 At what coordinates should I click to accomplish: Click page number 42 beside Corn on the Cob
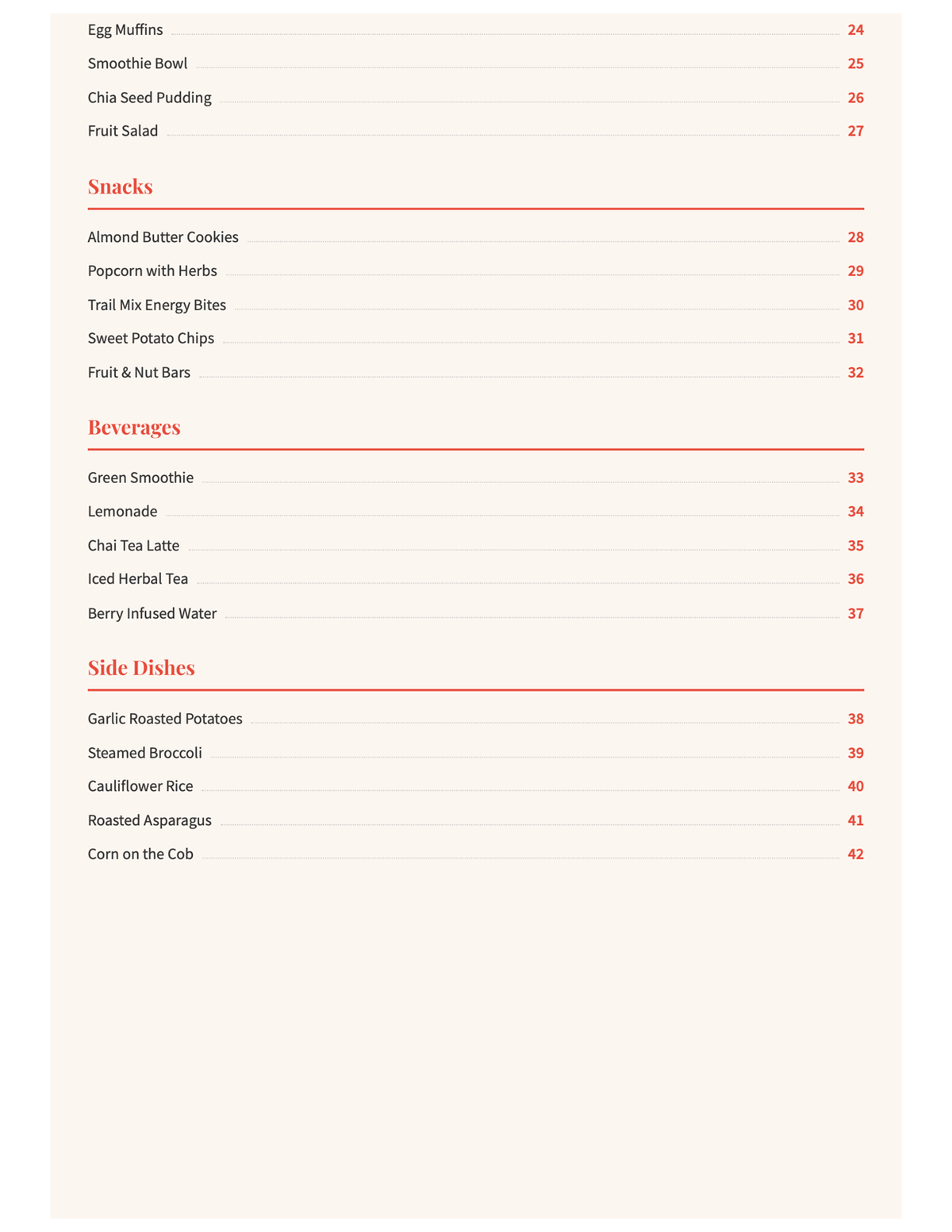[855, 854]
